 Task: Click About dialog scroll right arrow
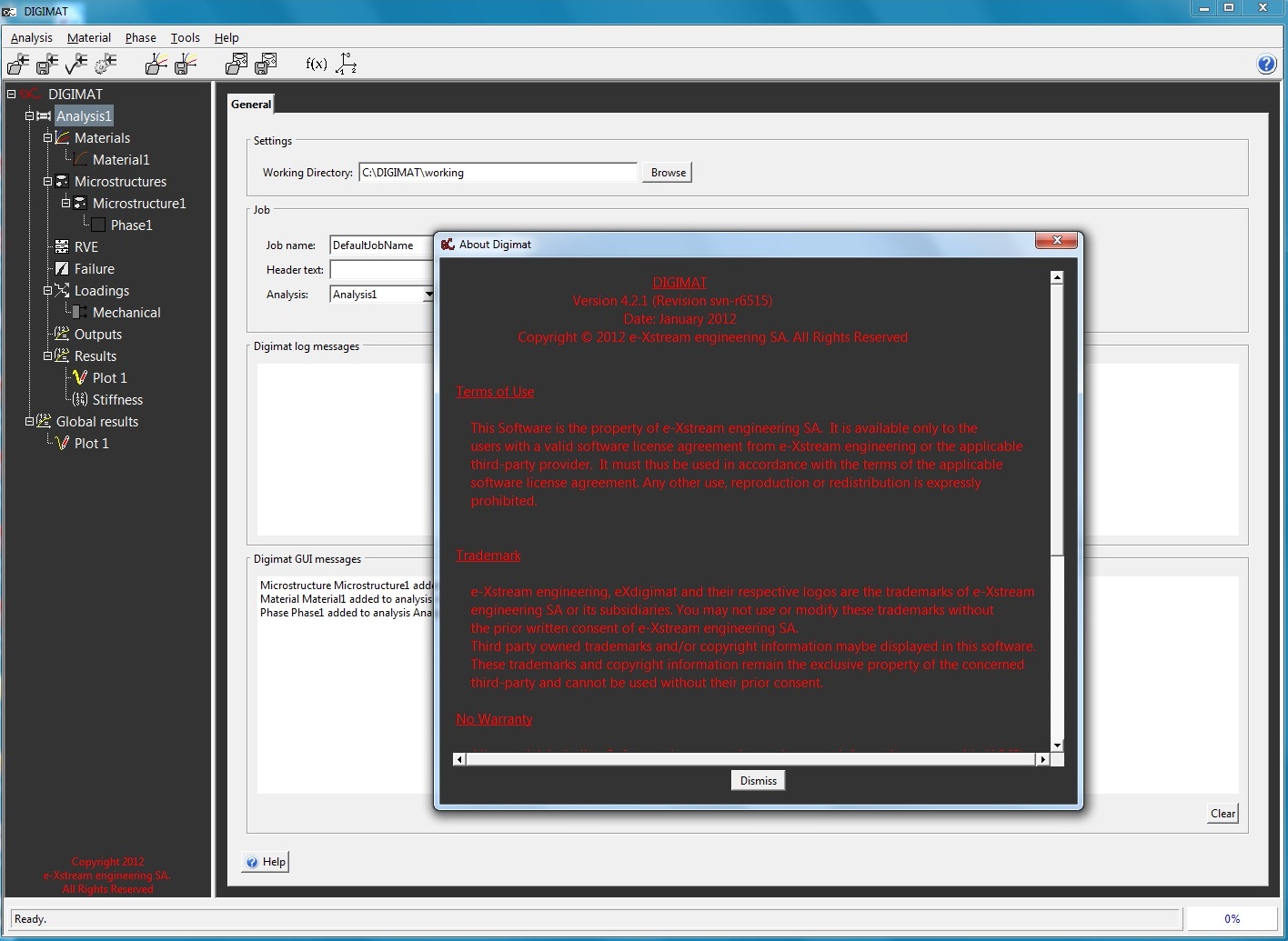click(x=1042, y=759)
